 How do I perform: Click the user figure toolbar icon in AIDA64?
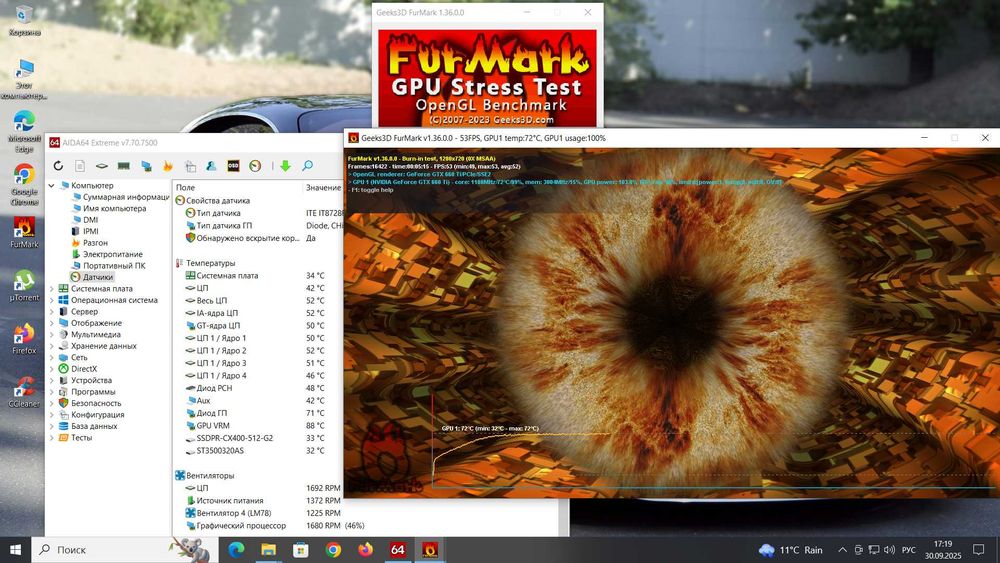[211, 166]
